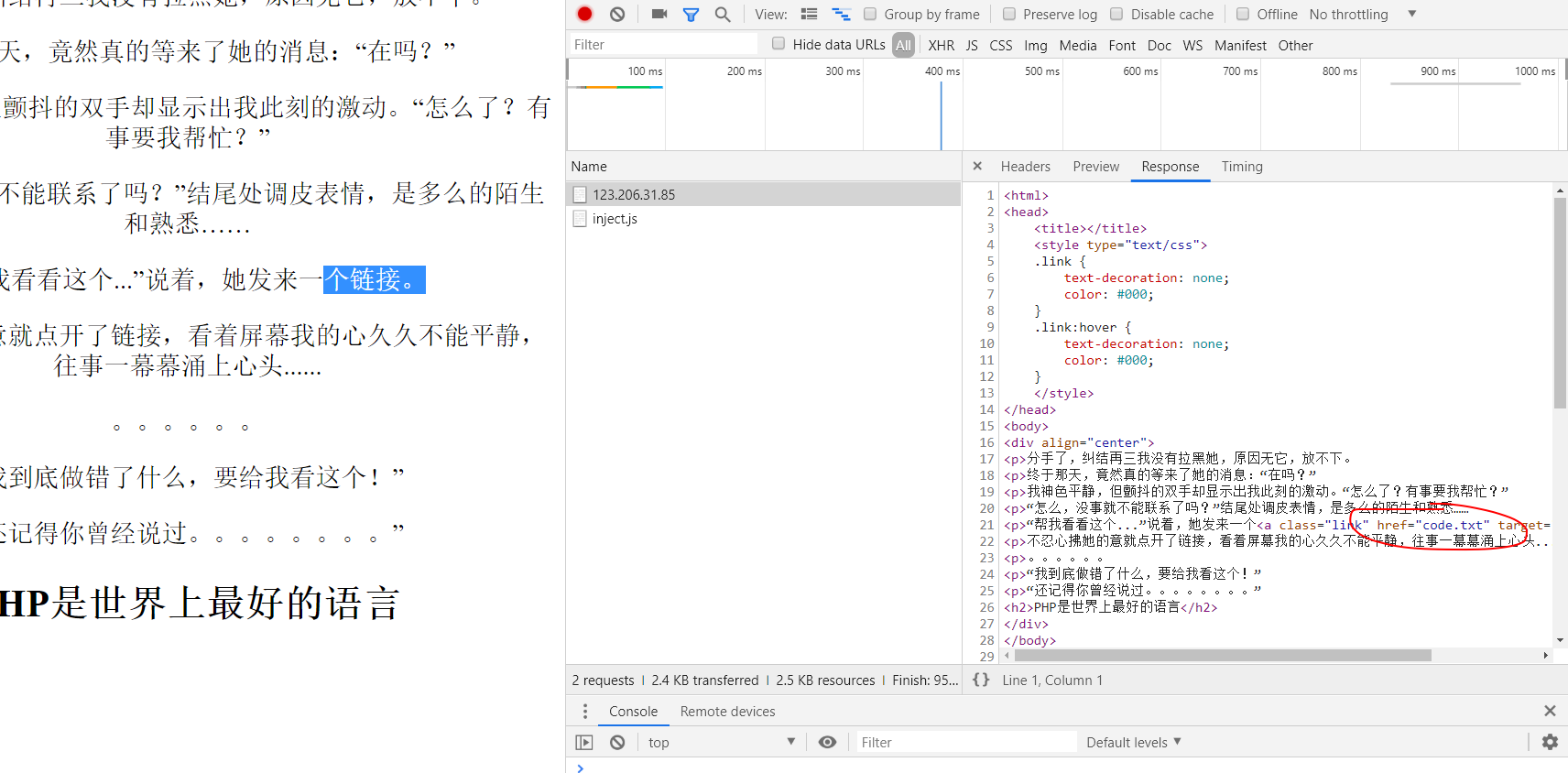Switch to the Headers tab
The width and height of the screenshot is (1568, 773).
pyautogui.click(x=1025, y=167)
